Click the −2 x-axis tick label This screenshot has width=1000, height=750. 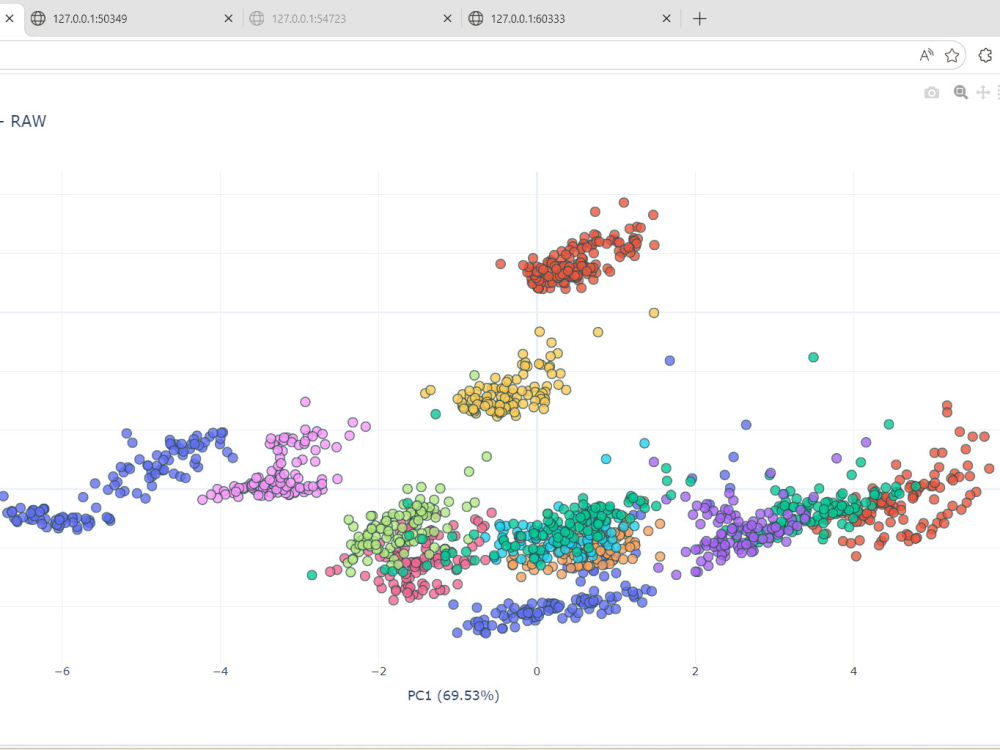coord(379,671)
